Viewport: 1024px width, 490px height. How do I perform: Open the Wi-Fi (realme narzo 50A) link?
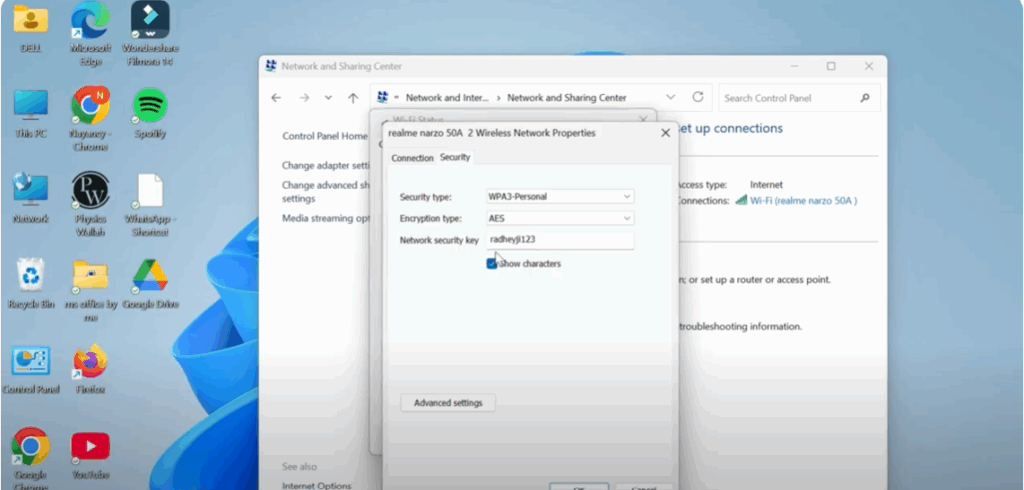point(803,200)
